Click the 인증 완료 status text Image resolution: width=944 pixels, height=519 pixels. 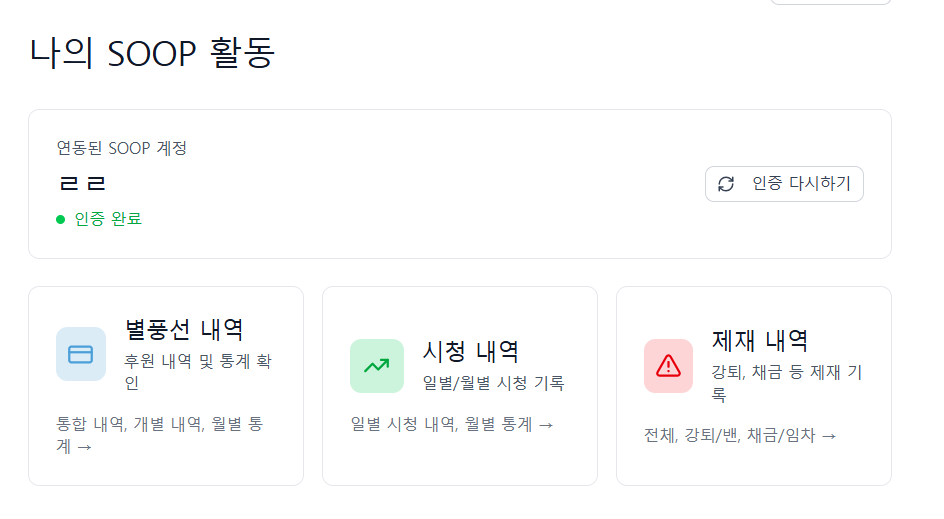click(108, 219)
